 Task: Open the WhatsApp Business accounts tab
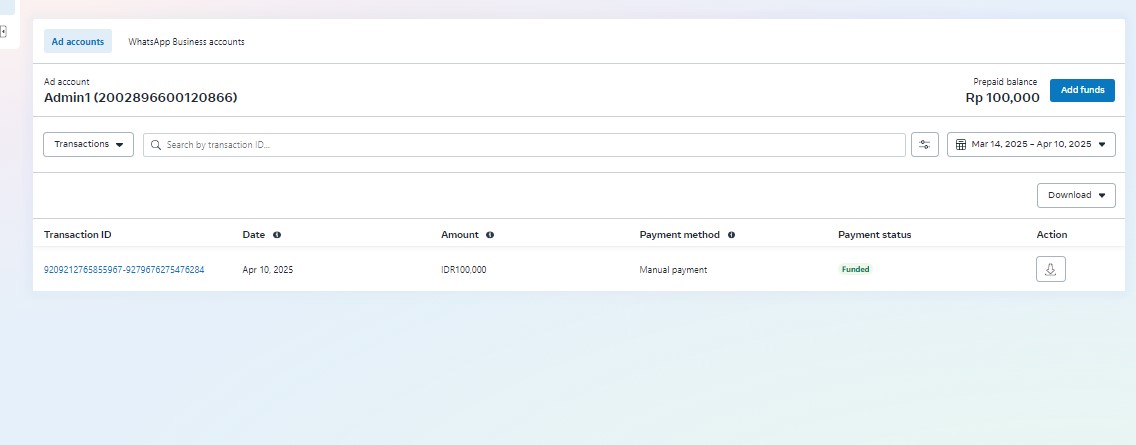[x=186, y=42]
